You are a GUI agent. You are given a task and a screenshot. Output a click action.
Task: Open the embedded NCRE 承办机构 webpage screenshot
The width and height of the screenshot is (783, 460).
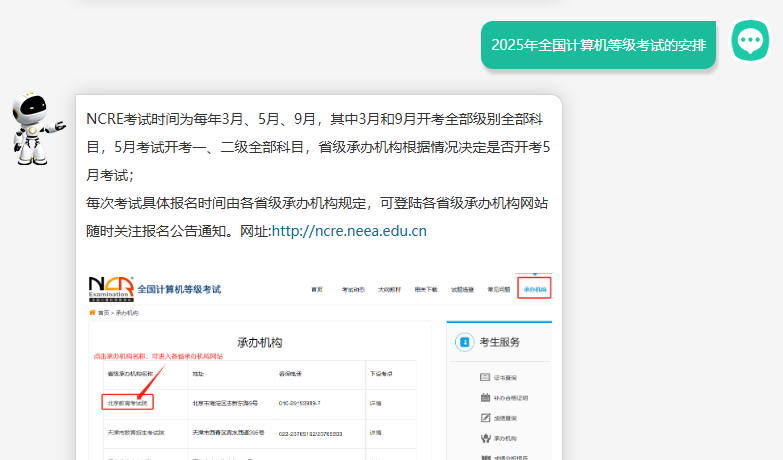point(320,366)
